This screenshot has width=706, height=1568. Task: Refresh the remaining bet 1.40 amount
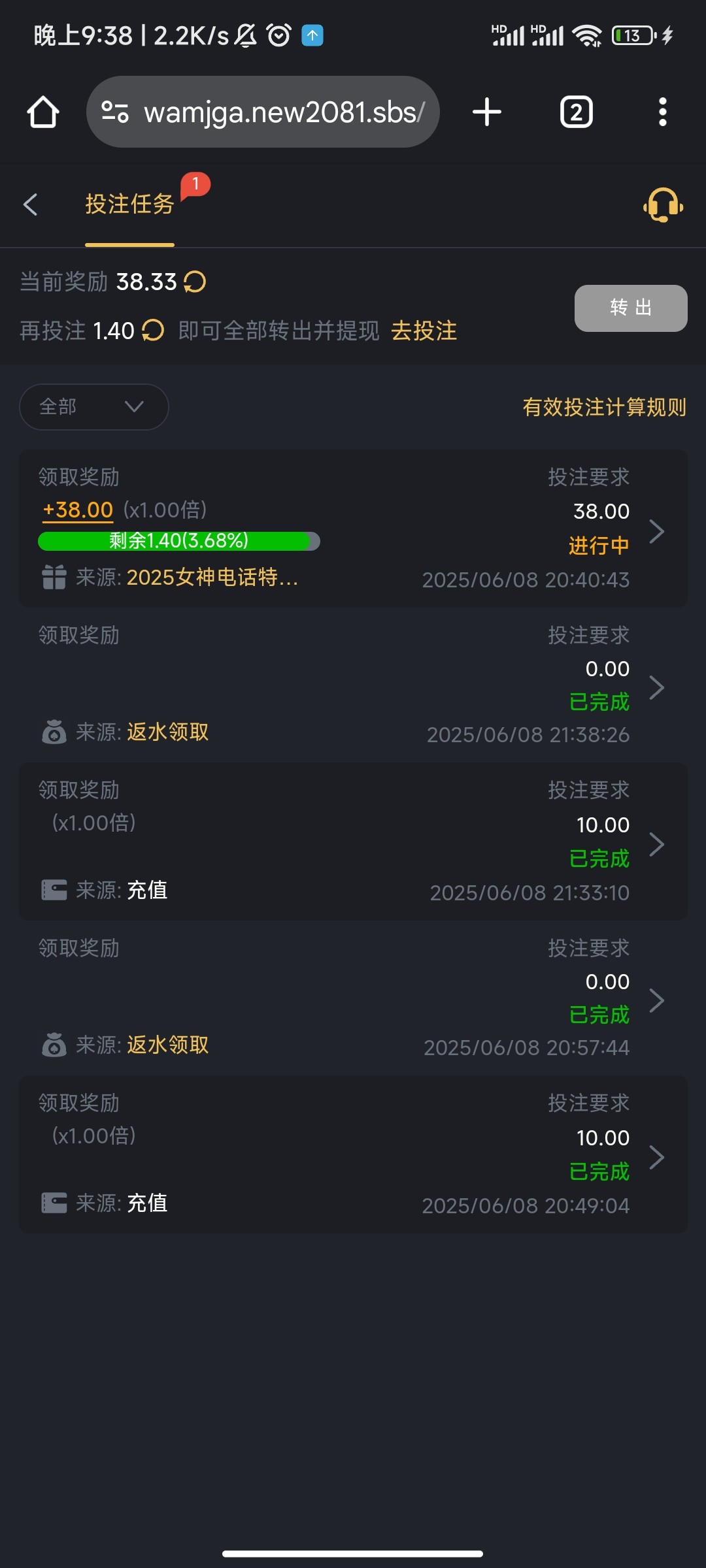(x=153, y=331)
